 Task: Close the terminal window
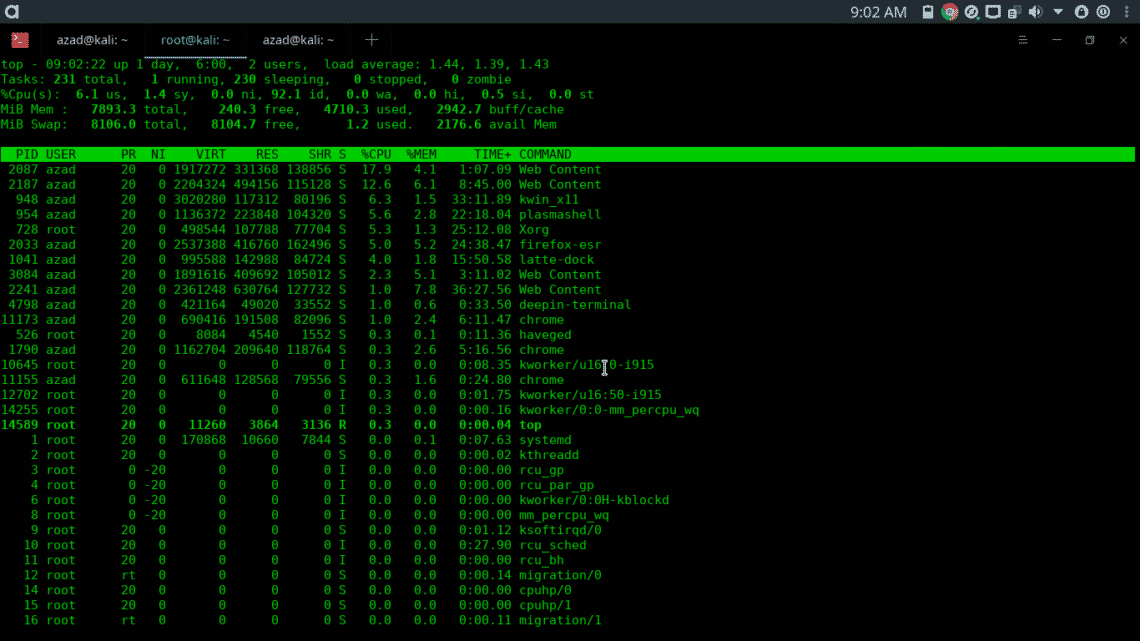[x=1123, y=40]
